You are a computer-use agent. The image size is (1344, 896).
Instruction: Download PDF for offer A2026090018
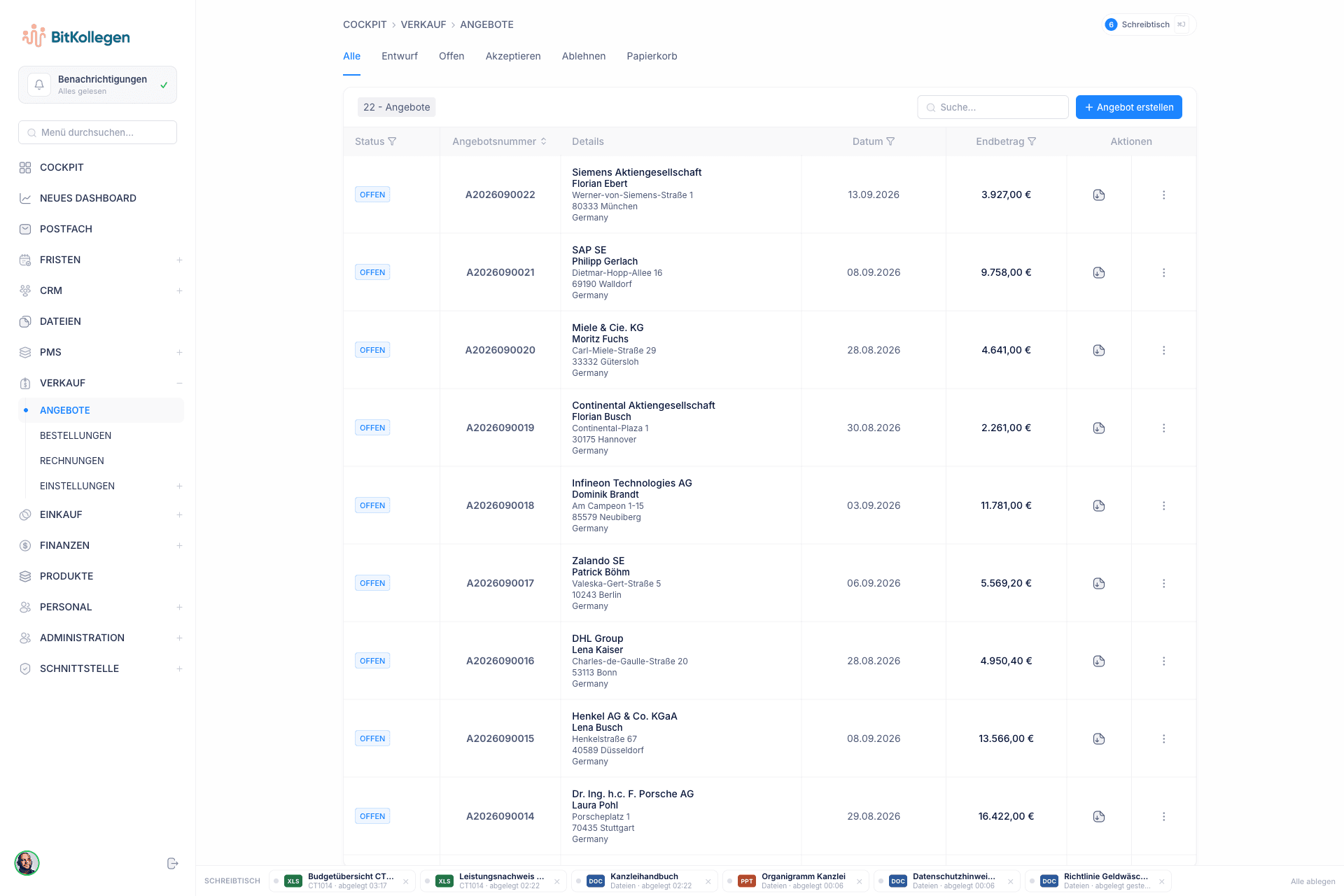click(1099, 505)
